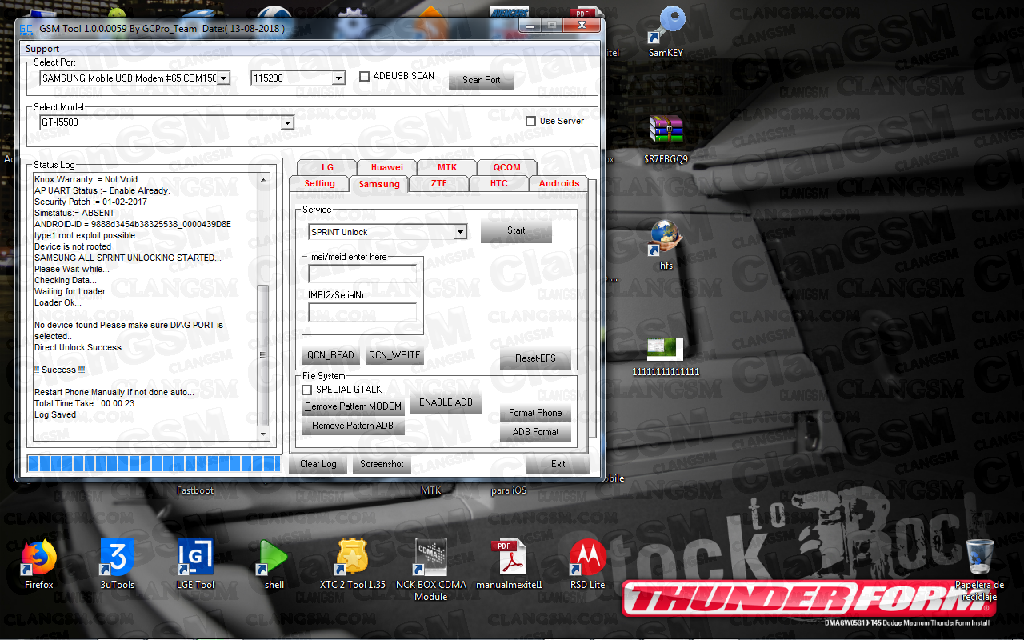Launch the 3uTools desktop icon
This screenshot has width=1024, height=640.
click(x=118, y=563)
